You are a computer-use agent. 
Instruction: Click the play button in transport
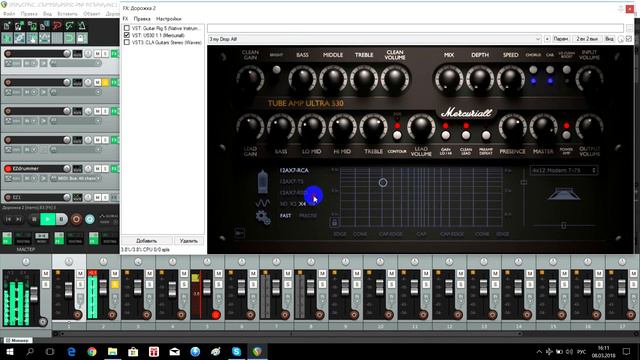[48, 219]
